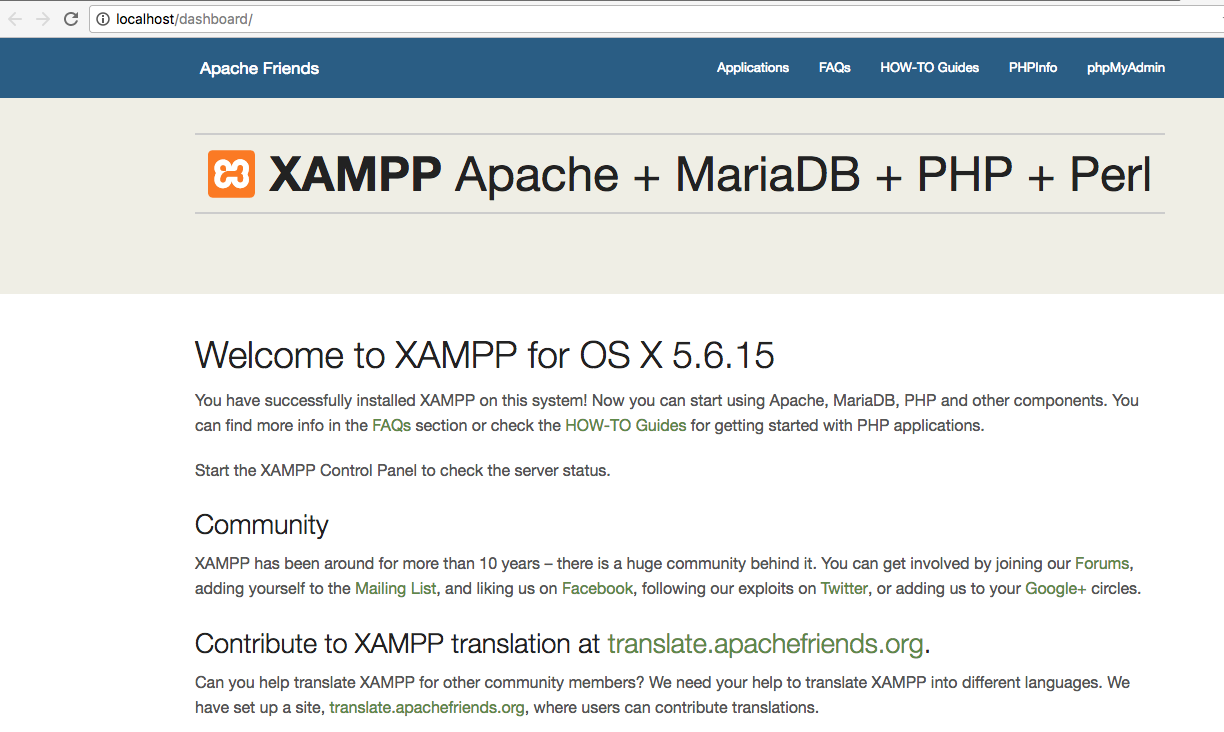This screenshot has height=732, width=1224.
Task: Open translate.apachefriends.org link in body paragraph
Action: (x=427, y=707)
